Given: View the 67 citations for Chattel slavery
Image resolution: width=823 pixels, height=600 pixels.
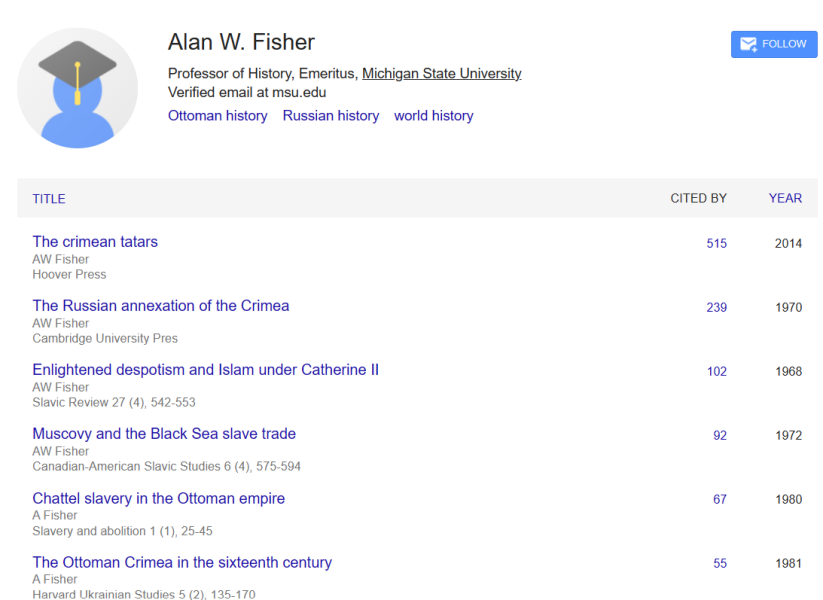Looking at the screenshot, I should click(x=719, y=500).
